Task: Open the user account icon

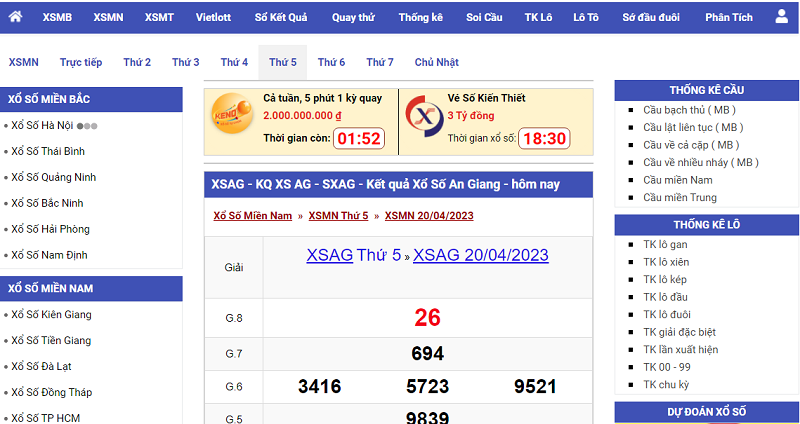Action: (781, 17)
